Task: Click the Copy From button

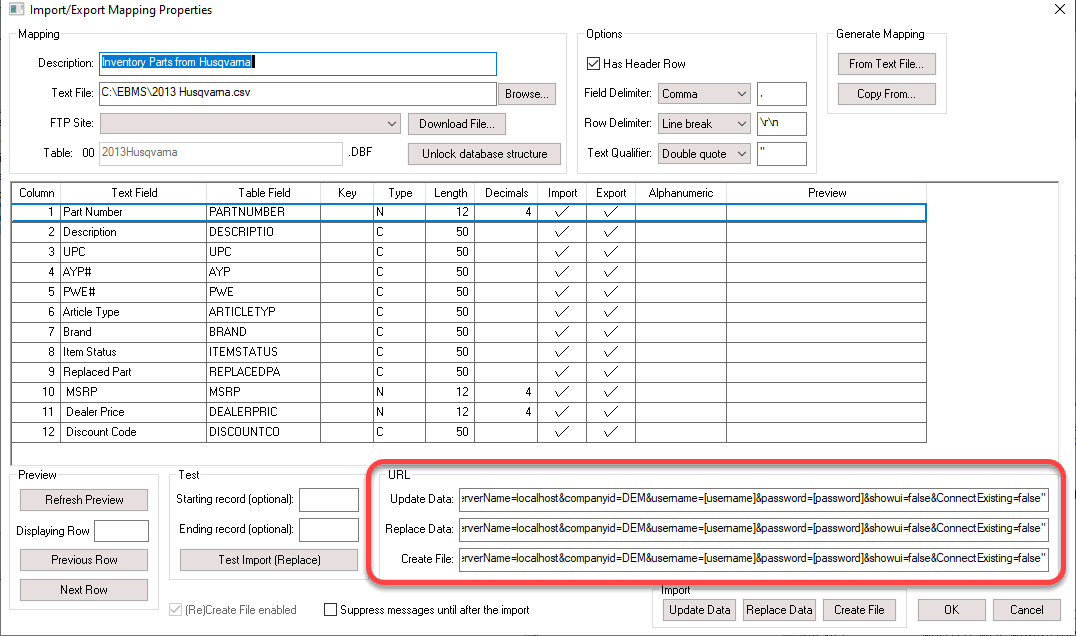Action: pos(886,94)
